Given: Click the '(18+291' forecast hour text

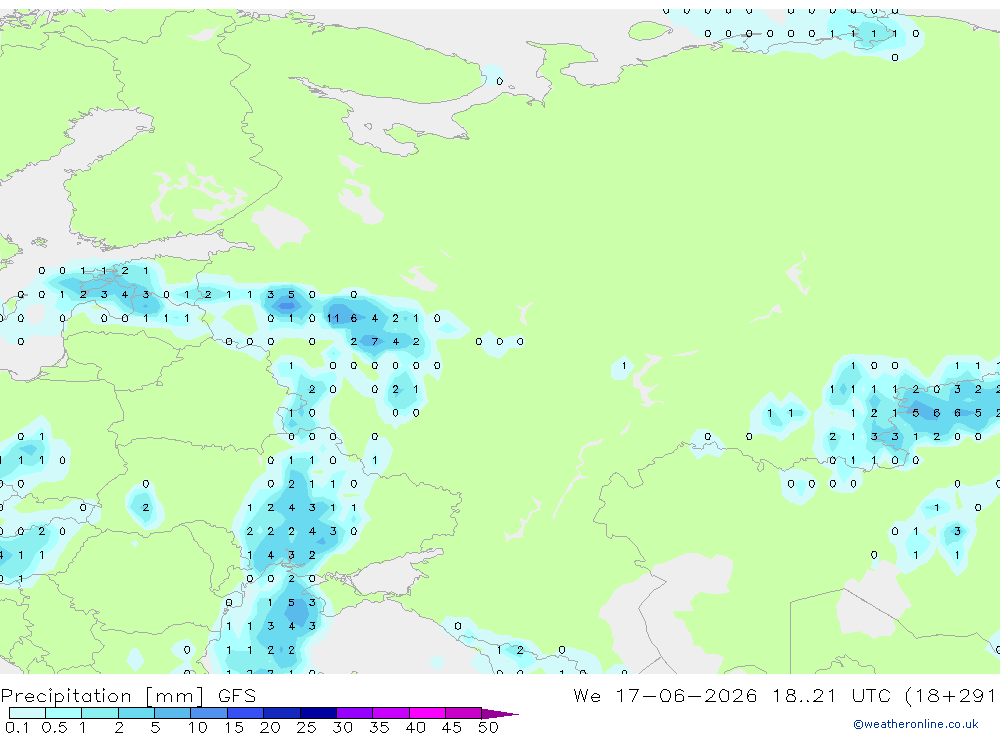Looking at the screenshot, I should pyautogui.click(x=951, y=695).
